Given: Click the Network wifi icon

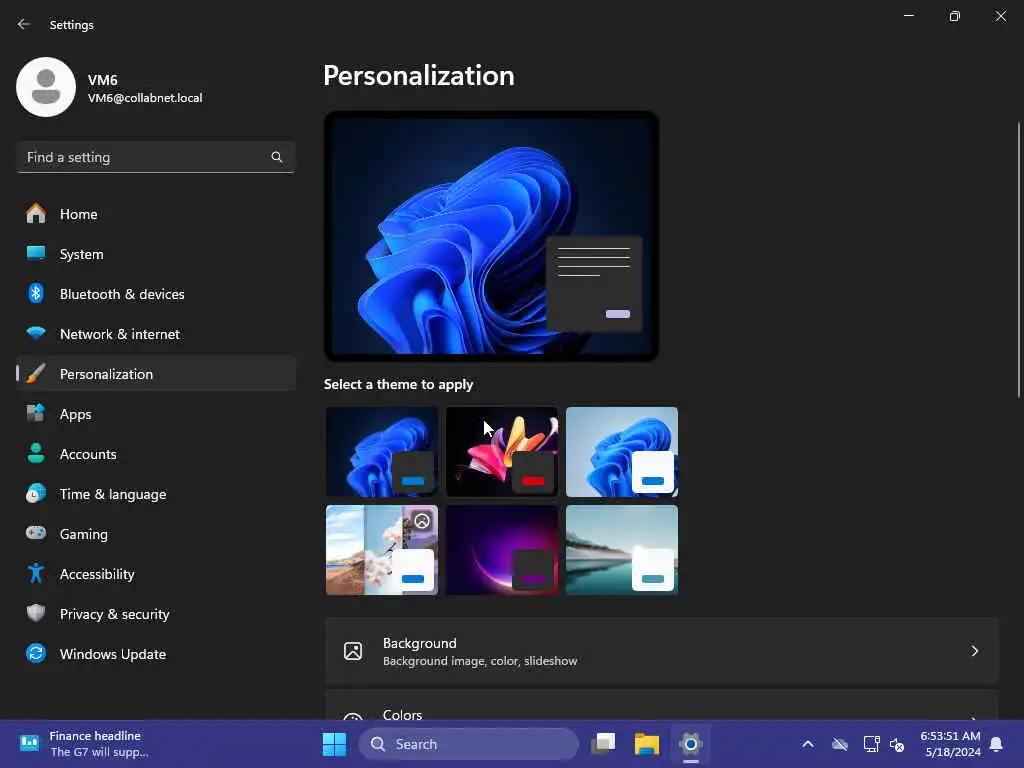Looking at the screenshot, I should tap(36, 333).
